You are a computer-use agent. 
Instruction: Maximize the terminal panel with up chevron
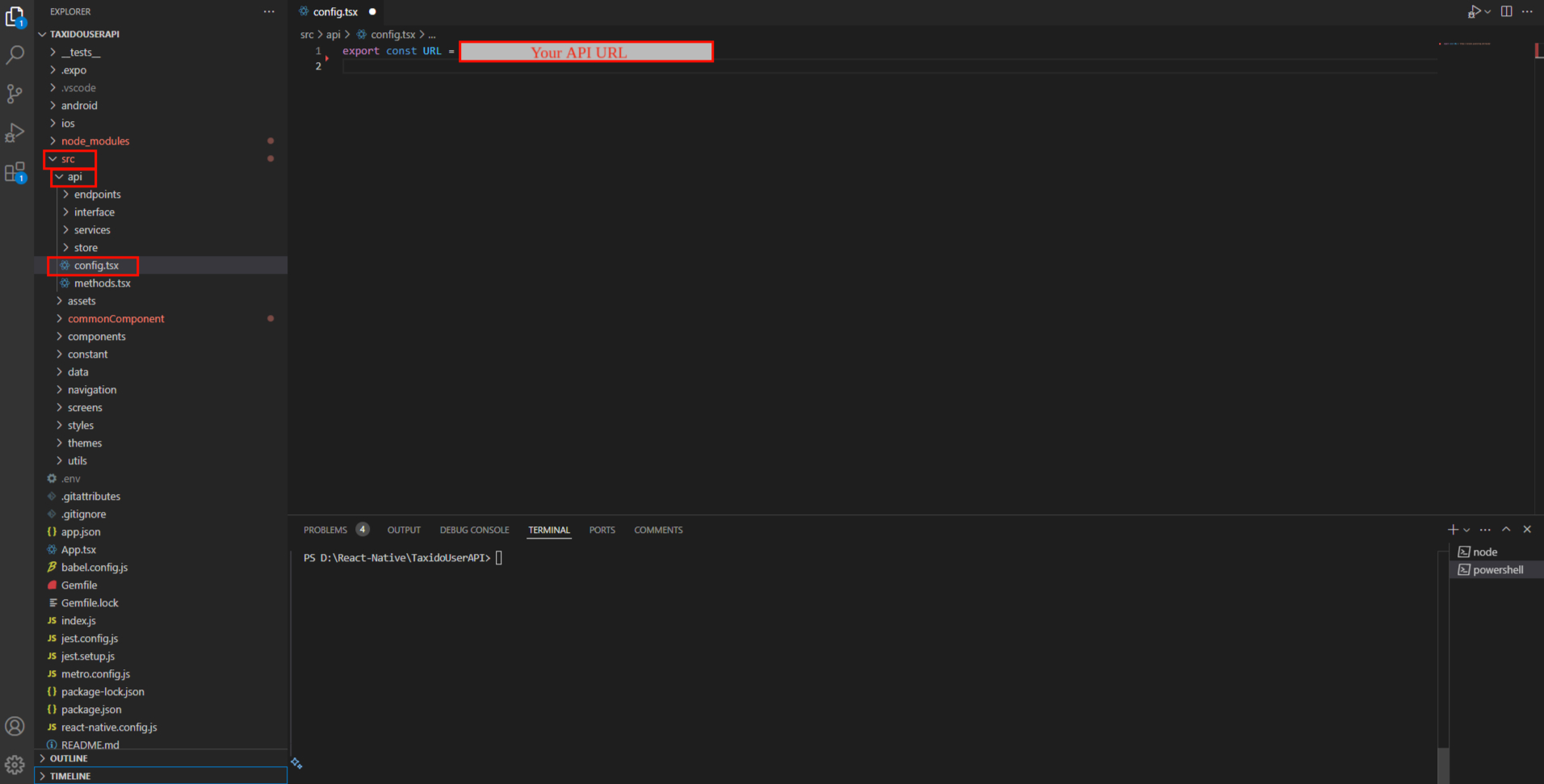pyautogui.click(x=1506, y=530)
